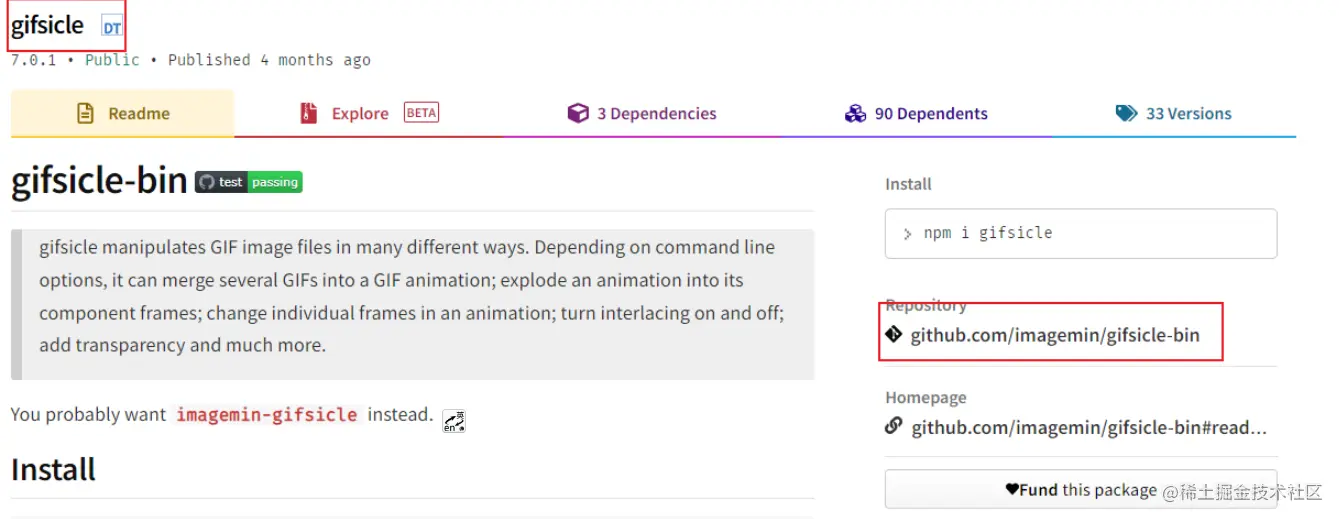This screenshot has width=1339, height=519.
Task: Click the git diamond Repository icon
Action: [x=894, y=334]
